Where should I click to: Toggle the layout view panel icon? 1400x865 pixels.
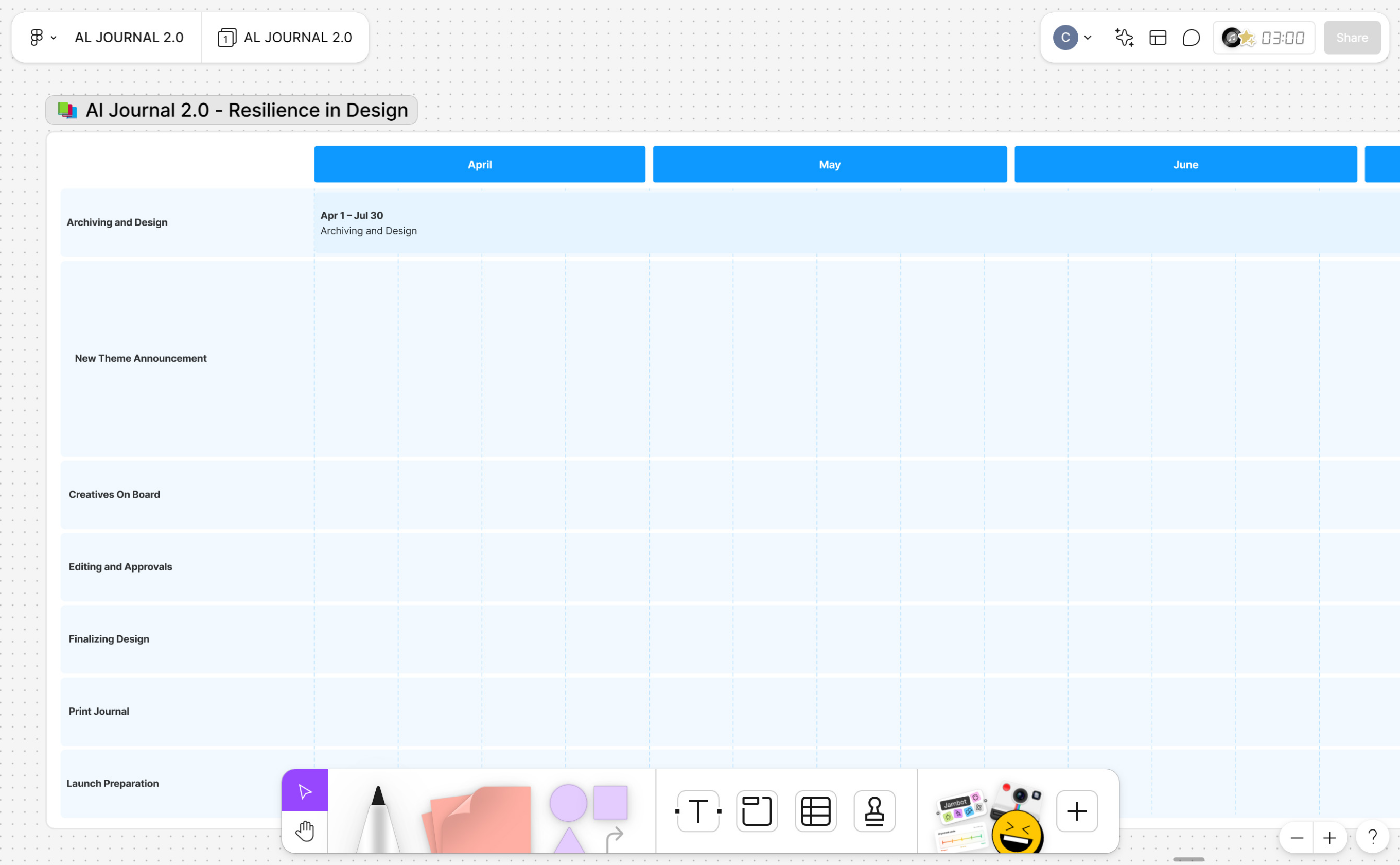(1158, 38)
